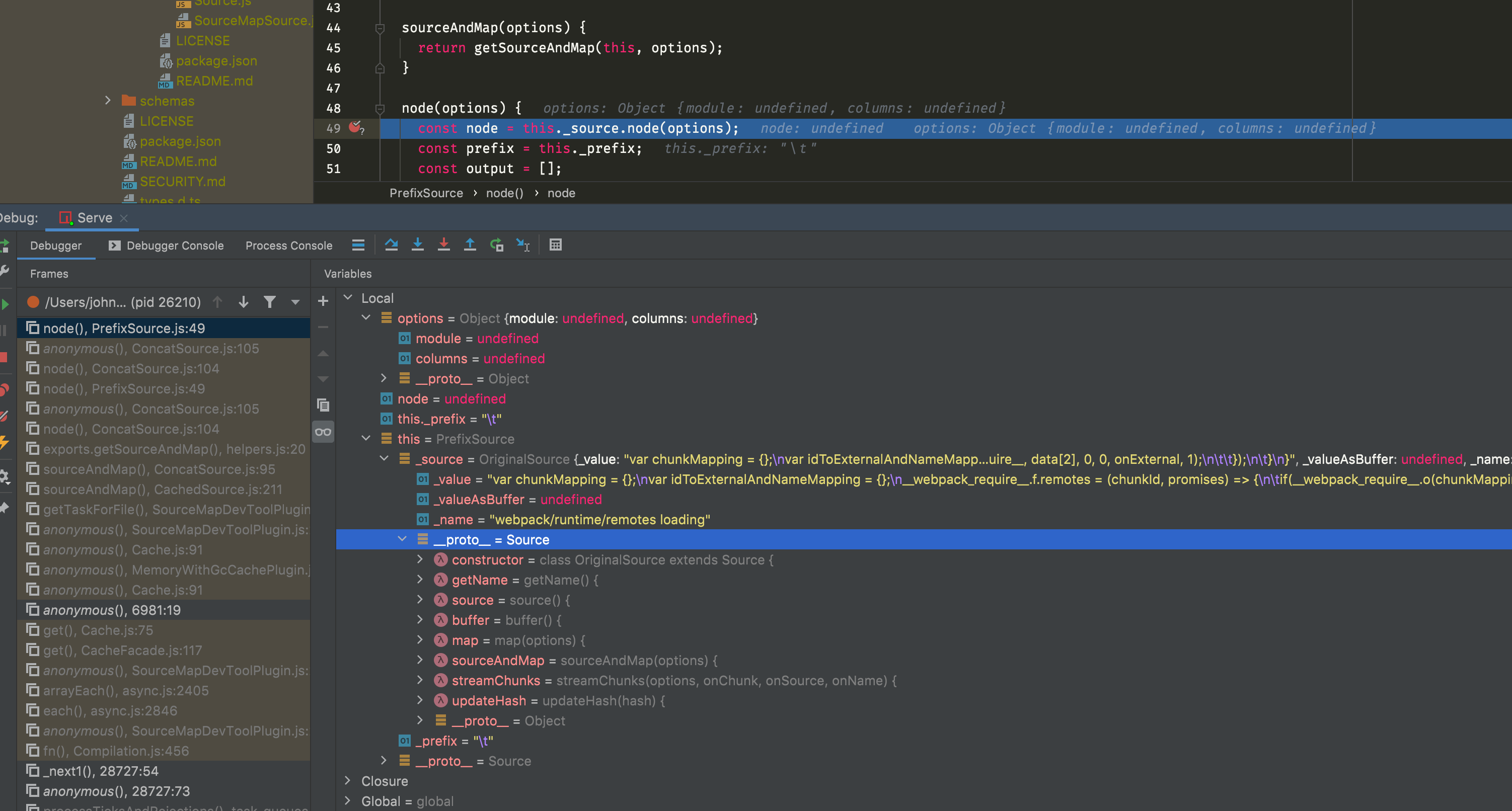Open the Process Console tab
Image resolution: width=1512 pixels, height=811 pixels.
pyautogui.click(x=289, y=246)
